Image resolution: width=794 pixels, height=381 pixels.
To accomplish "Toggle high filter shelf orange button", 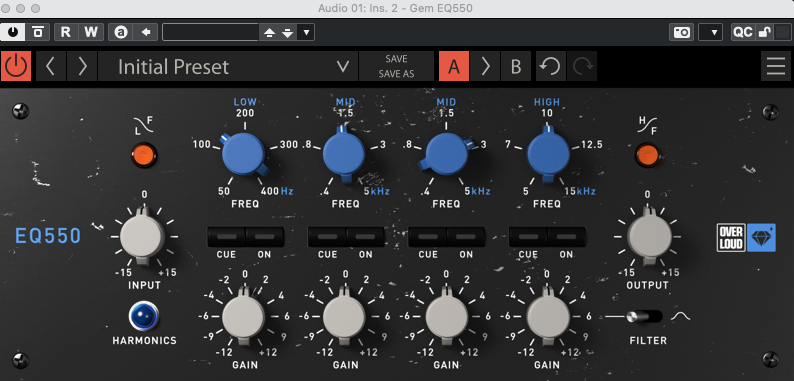I will (648, 155).
